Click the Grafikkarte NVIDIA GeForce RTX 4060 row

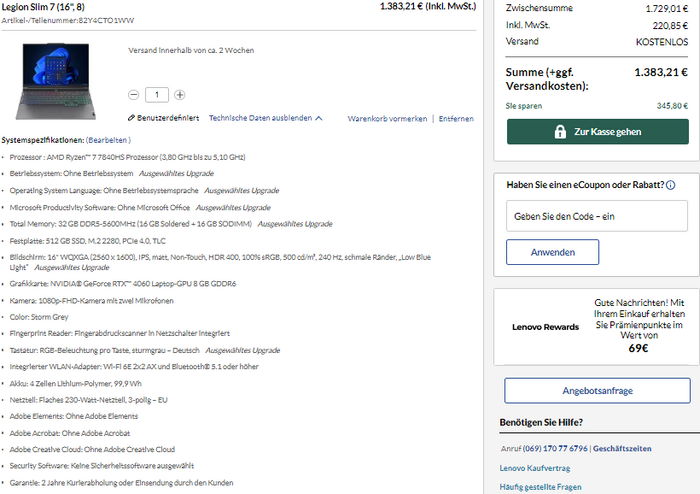[x=123, y=284]
